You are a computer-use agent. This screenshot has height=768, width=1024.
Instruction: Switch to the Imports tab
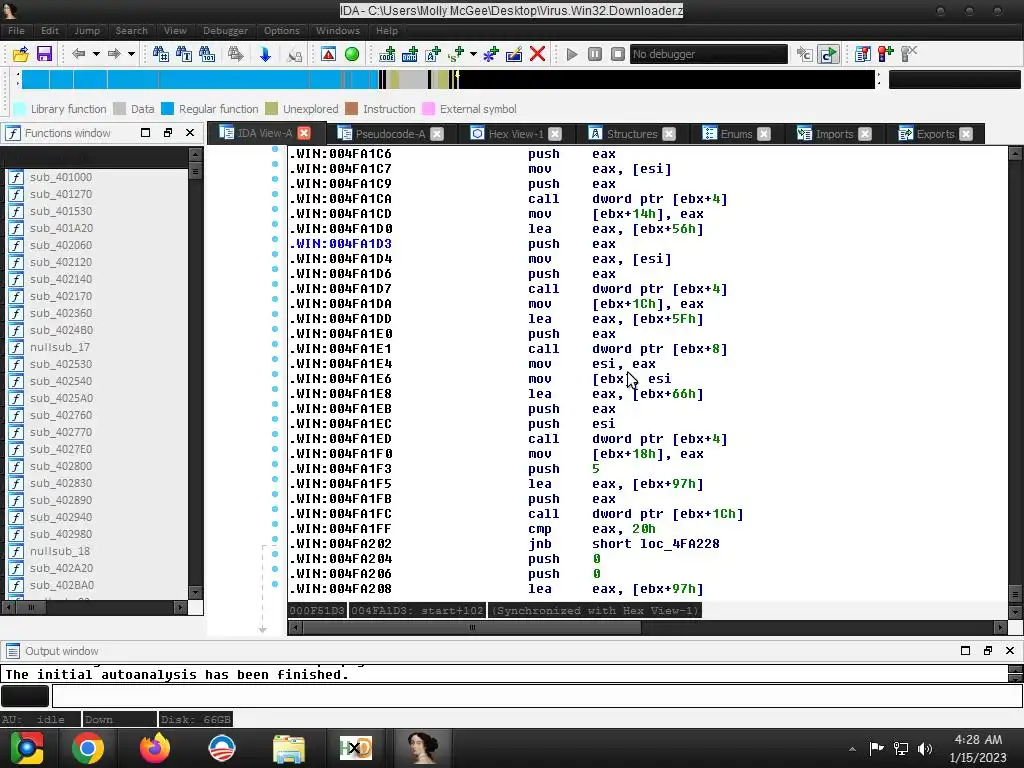(834, 134)
